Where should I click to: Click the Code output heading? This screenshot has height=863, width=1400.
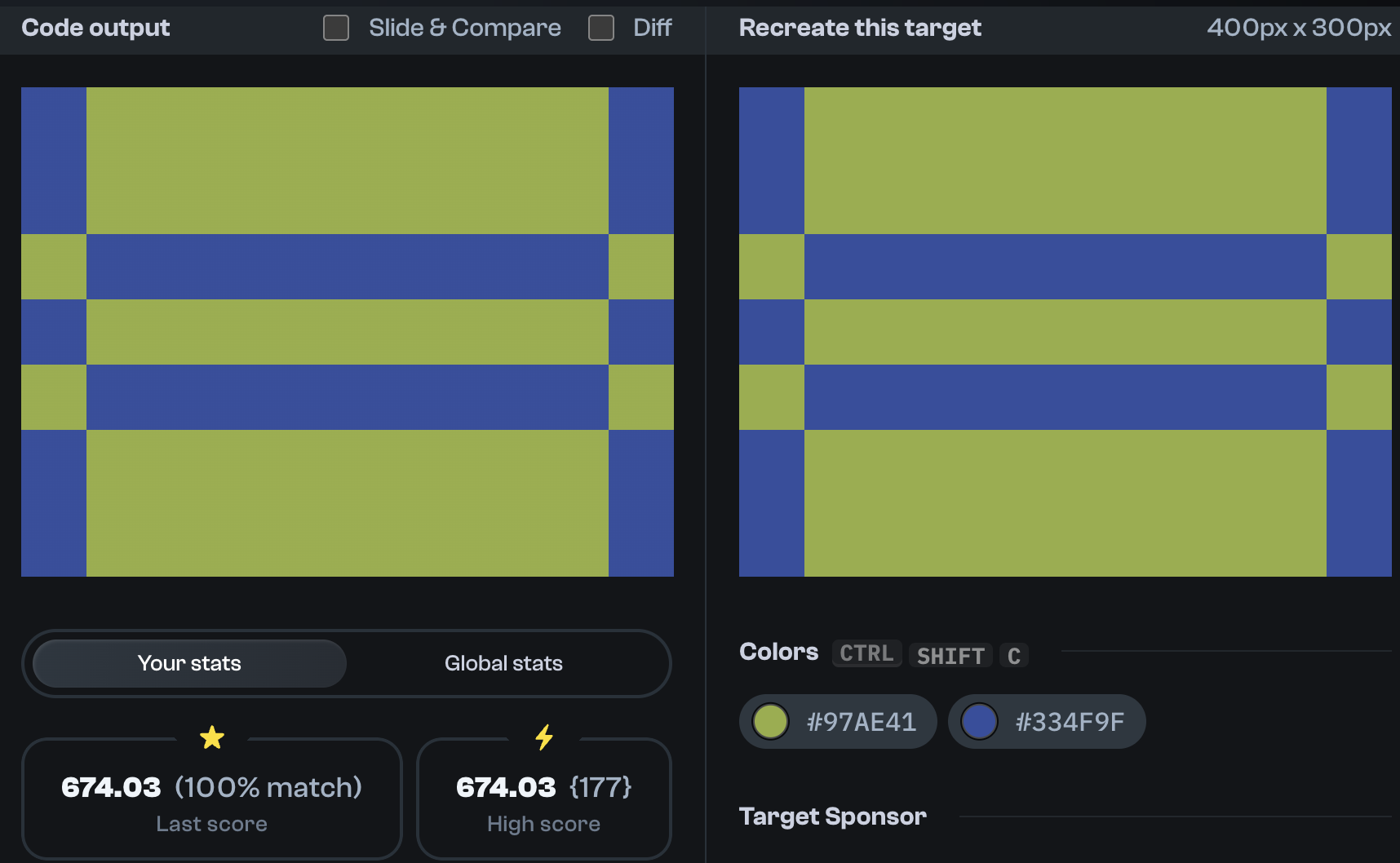pyautogui.click(x=95, y=27)
